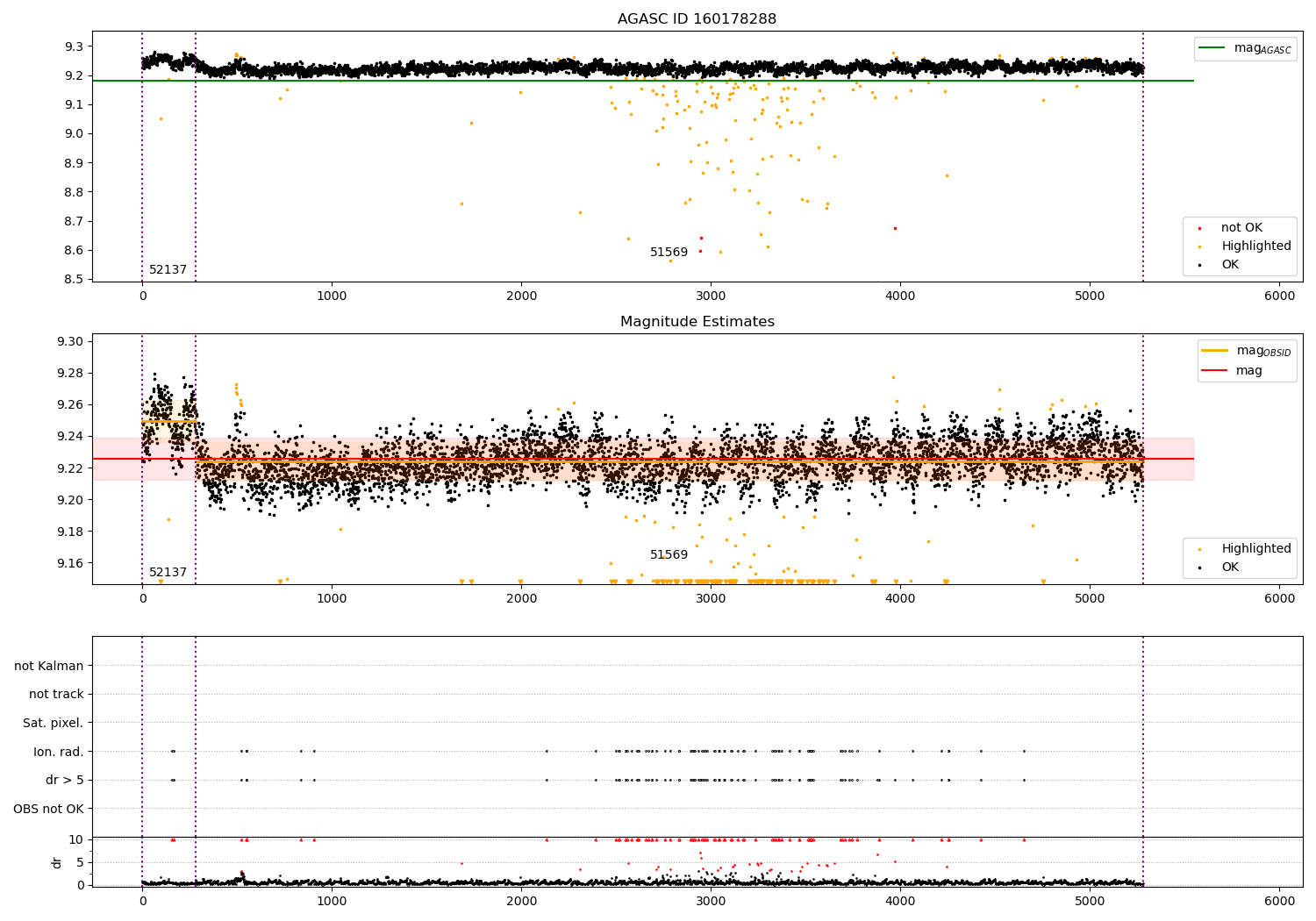1316x921 pixels.
Task: Select 'Highlighted' legend entry in Magnitude Estimates plot
Action: 1255,549
